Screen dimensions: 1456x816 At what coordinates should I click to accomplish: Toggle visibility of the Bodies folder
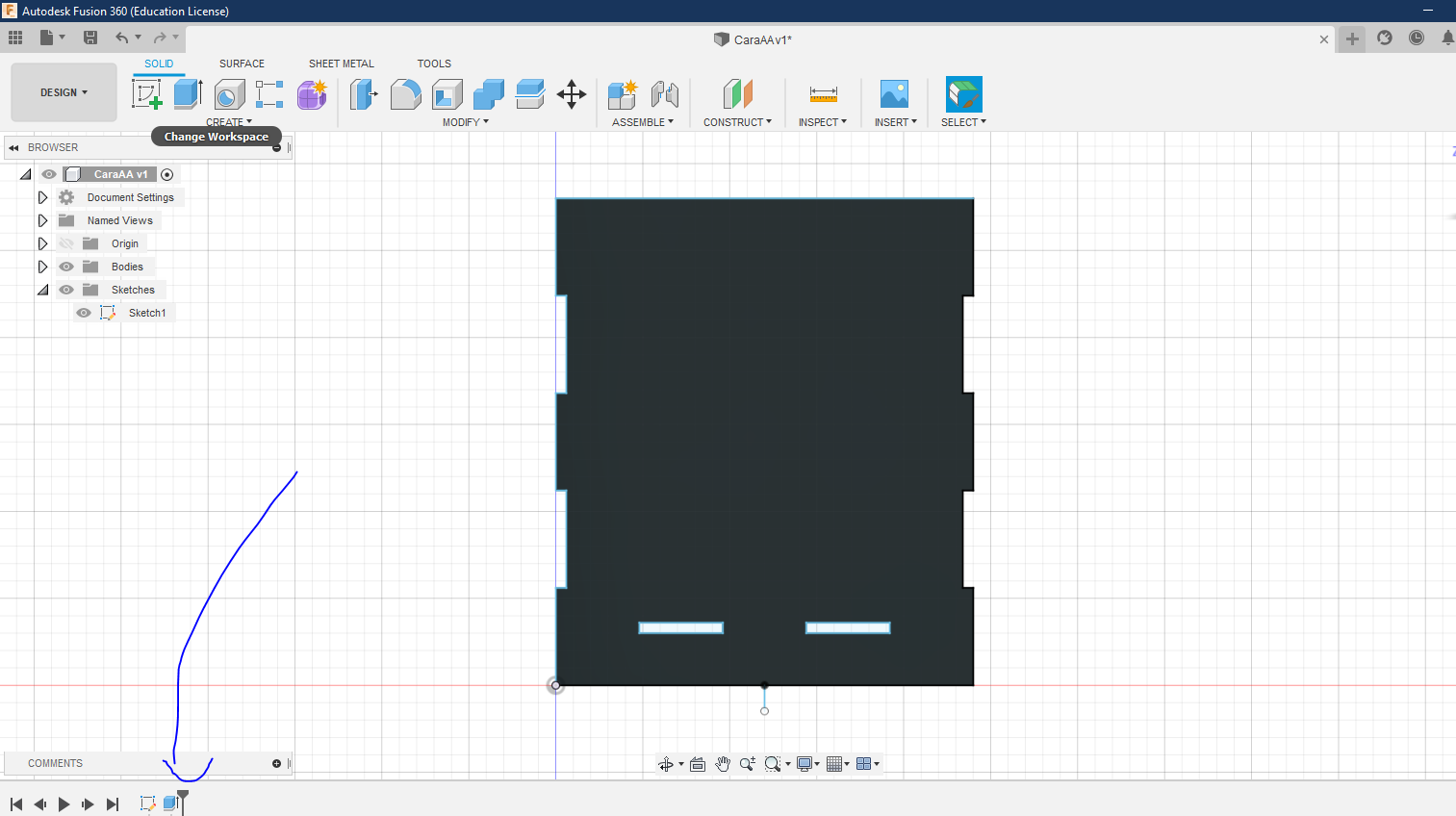click(66, 267)
